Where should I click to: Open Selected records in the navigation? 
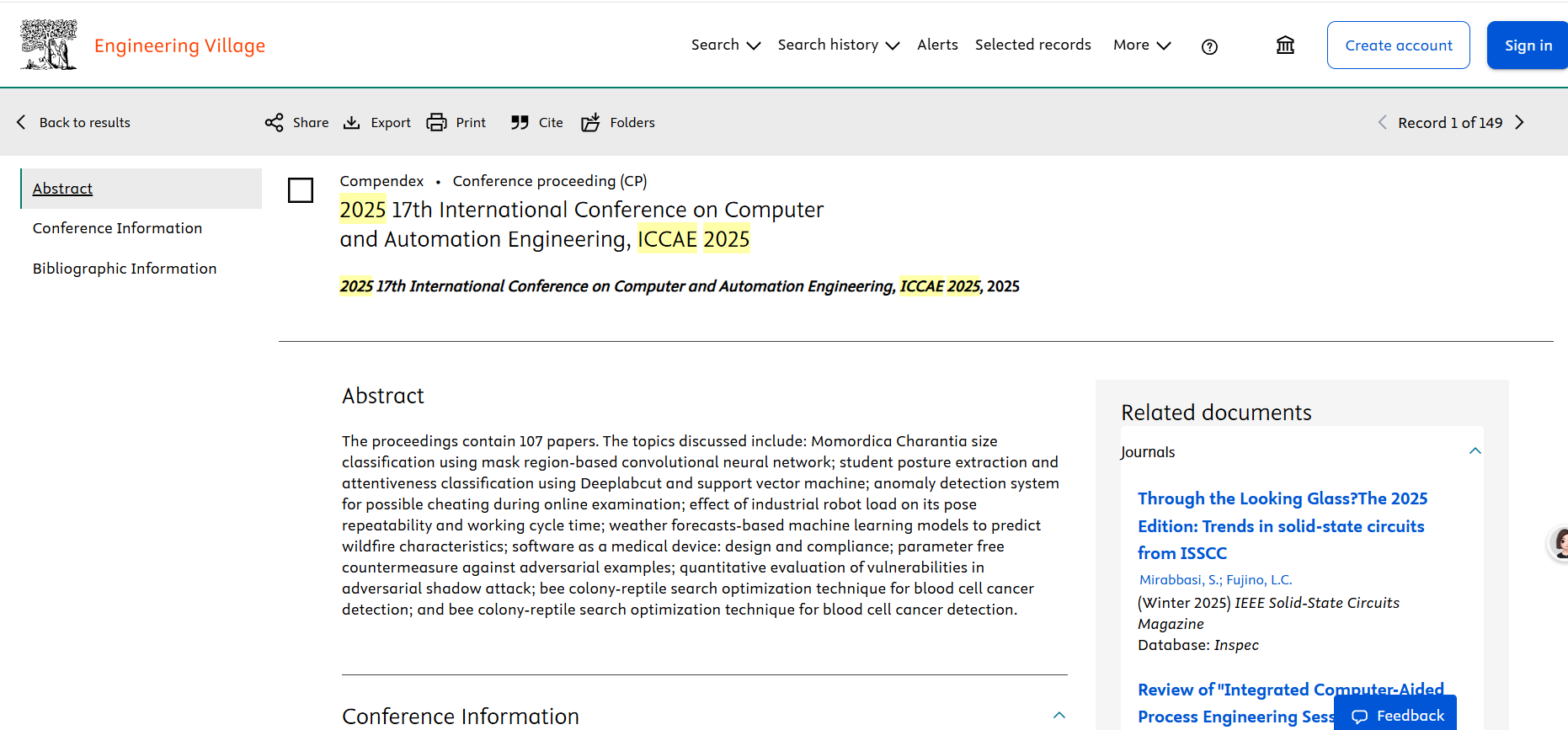pyautogui.click(x=1033, y=45)
